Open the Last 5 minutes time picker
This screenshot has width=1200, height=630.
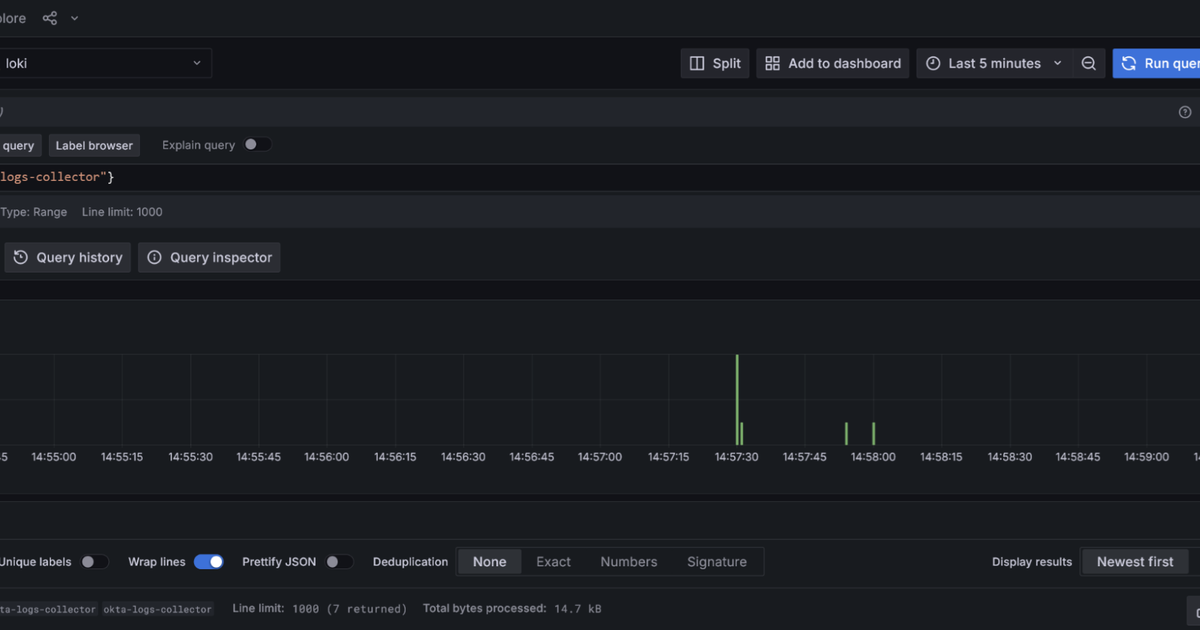click(994, 63)
